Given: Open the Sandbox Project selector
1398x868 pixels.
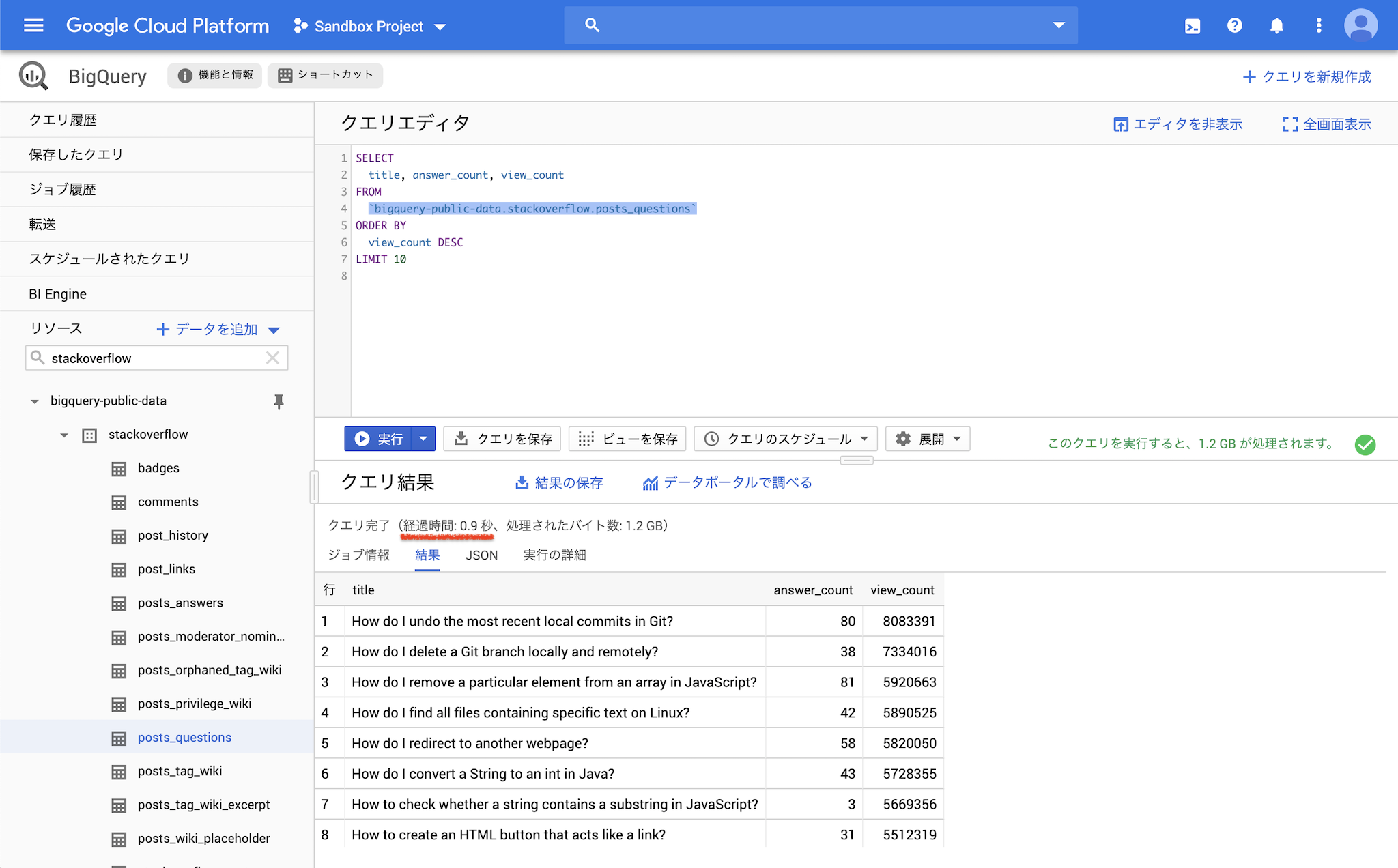Looking at the screenshot, I should click(370, 26).
